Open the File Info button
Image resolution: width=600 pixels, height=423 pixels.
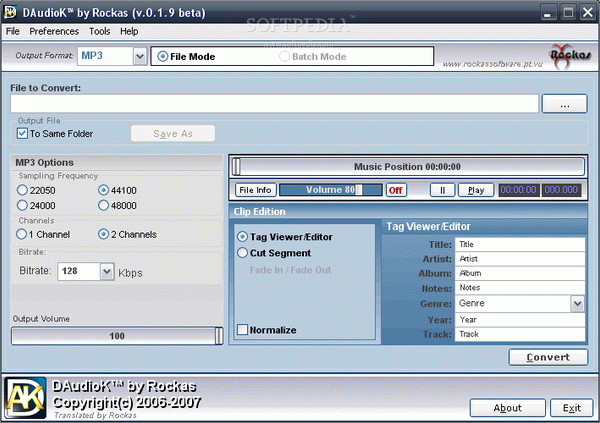(x=255, y=190)
